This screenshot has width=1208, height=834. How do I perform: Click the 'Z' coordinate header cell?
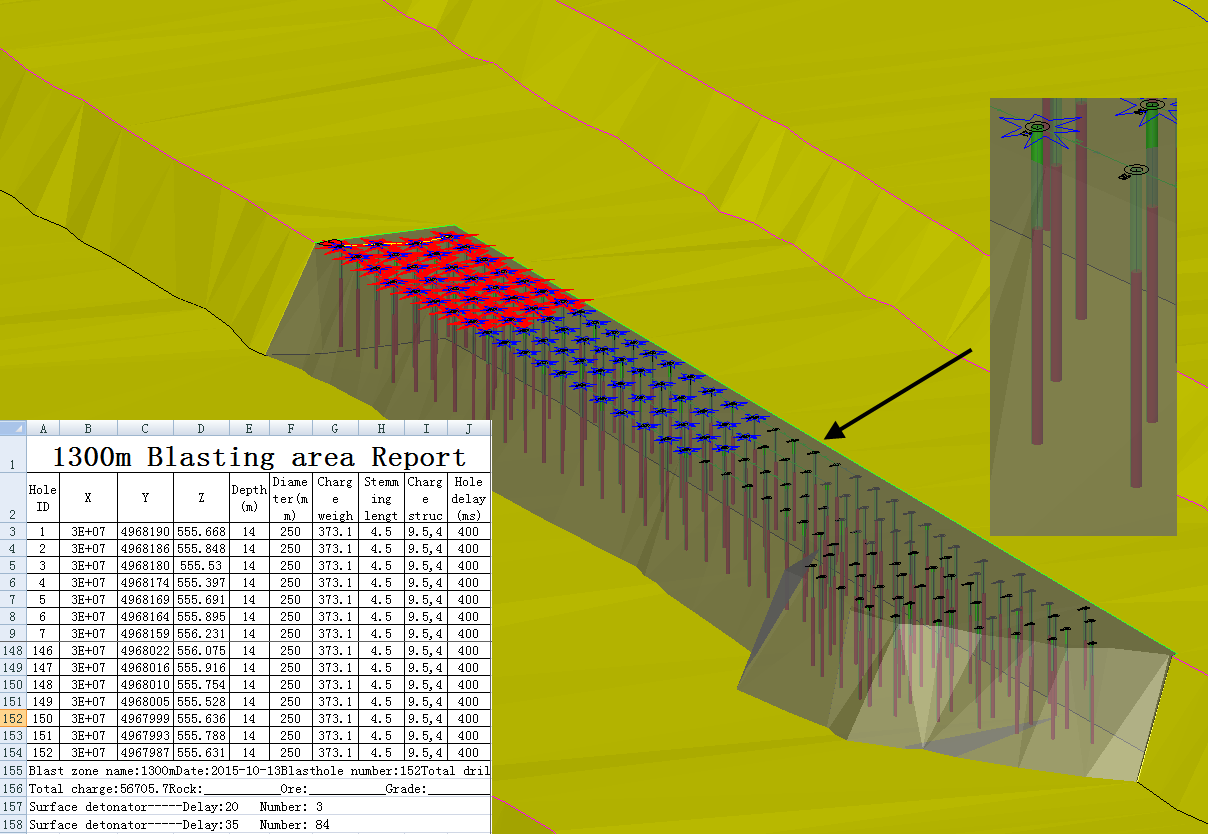pyautogui.click(x=201, y=498)
